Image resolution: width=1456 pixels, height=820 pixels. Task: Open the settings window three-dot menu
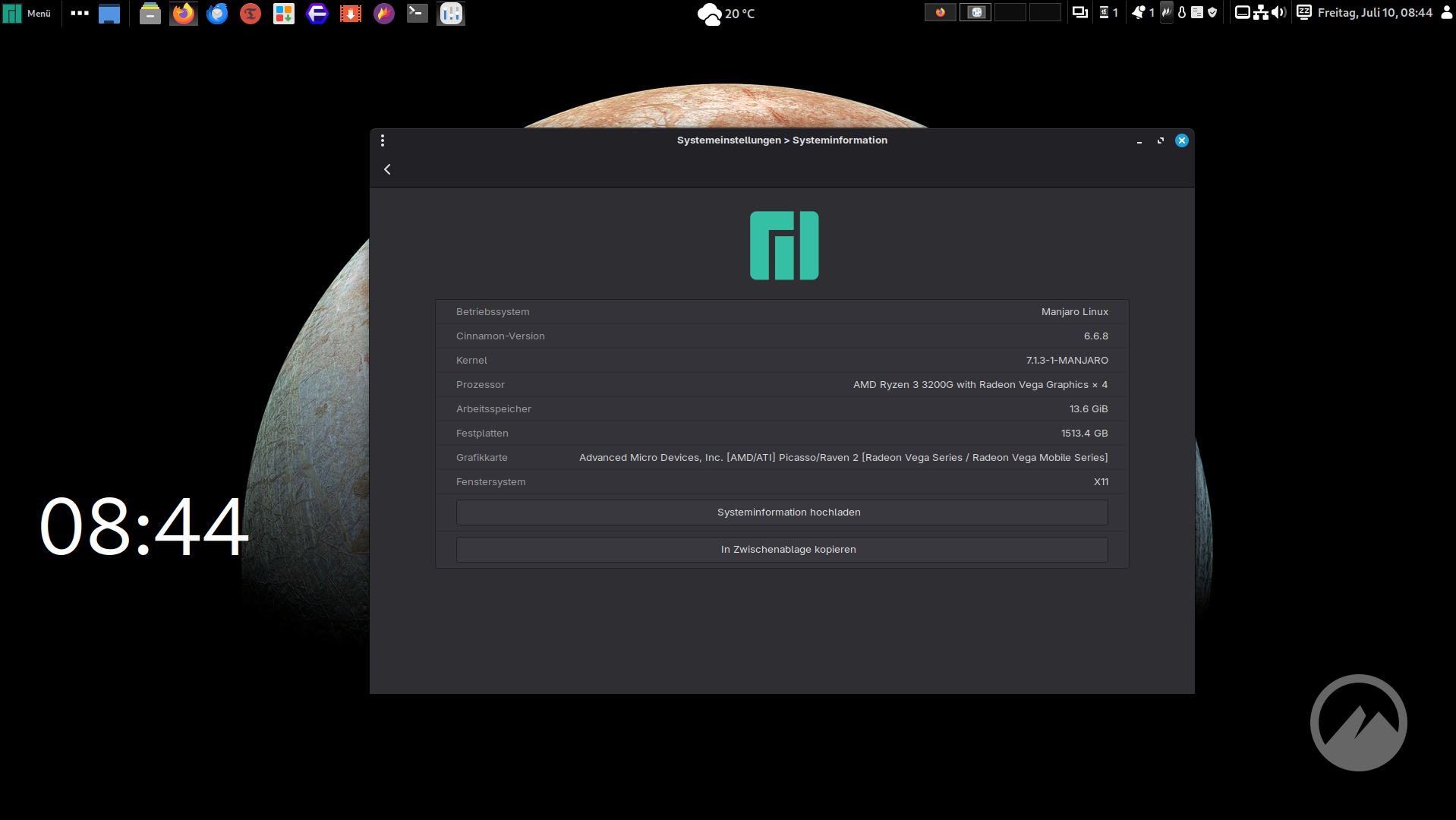click(x=383, y=140)
